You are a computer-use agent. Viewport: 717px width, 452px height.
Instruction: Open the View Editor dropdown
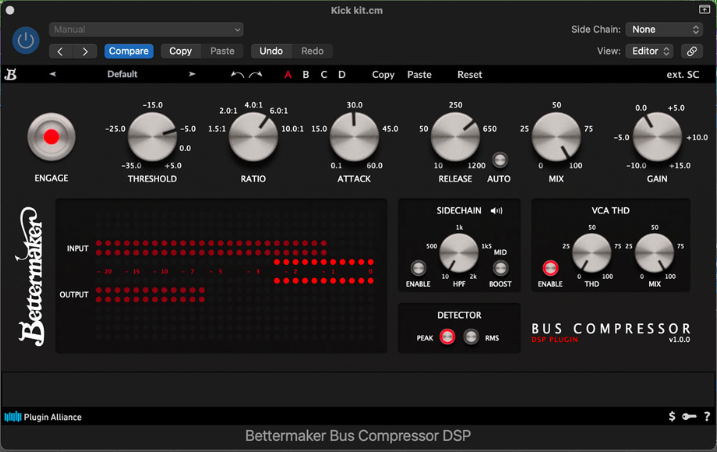[650, 51]
